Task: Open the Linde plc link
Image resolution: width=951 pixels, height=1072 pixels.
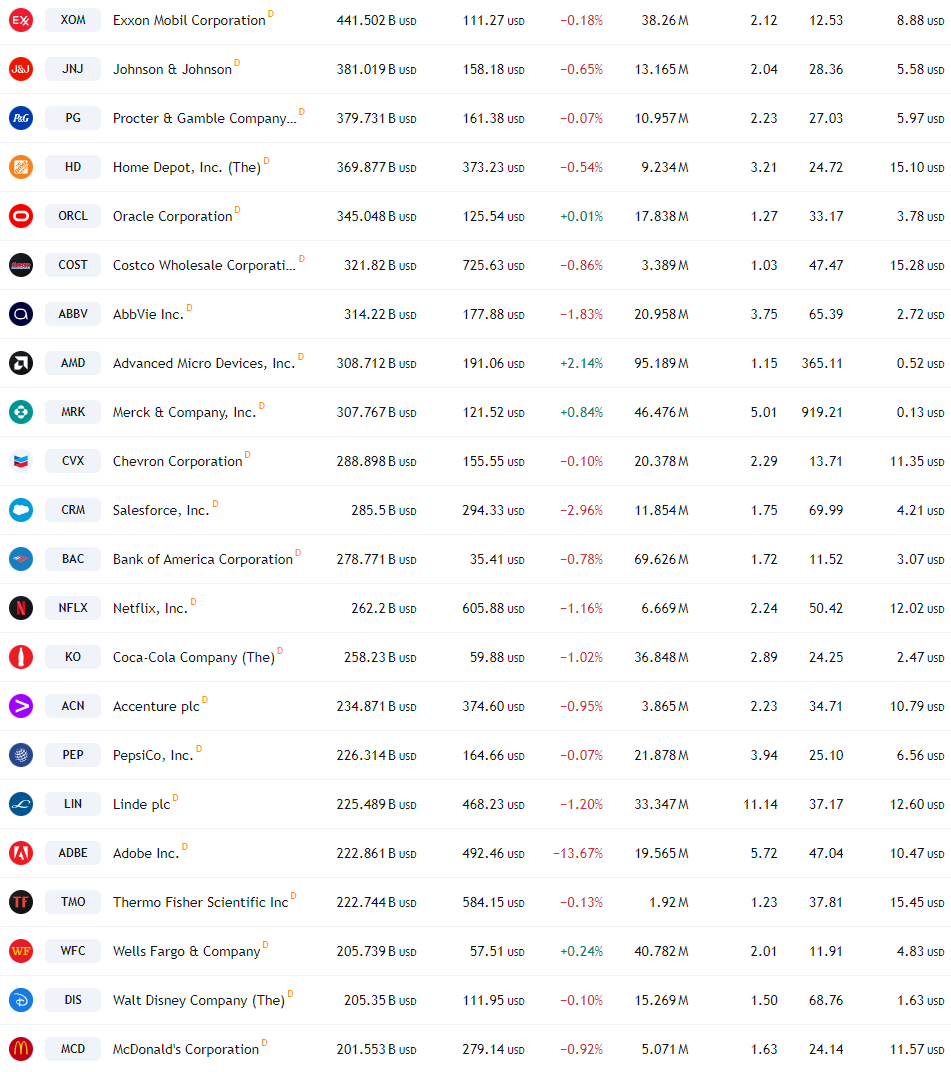Action: point(142,805)
